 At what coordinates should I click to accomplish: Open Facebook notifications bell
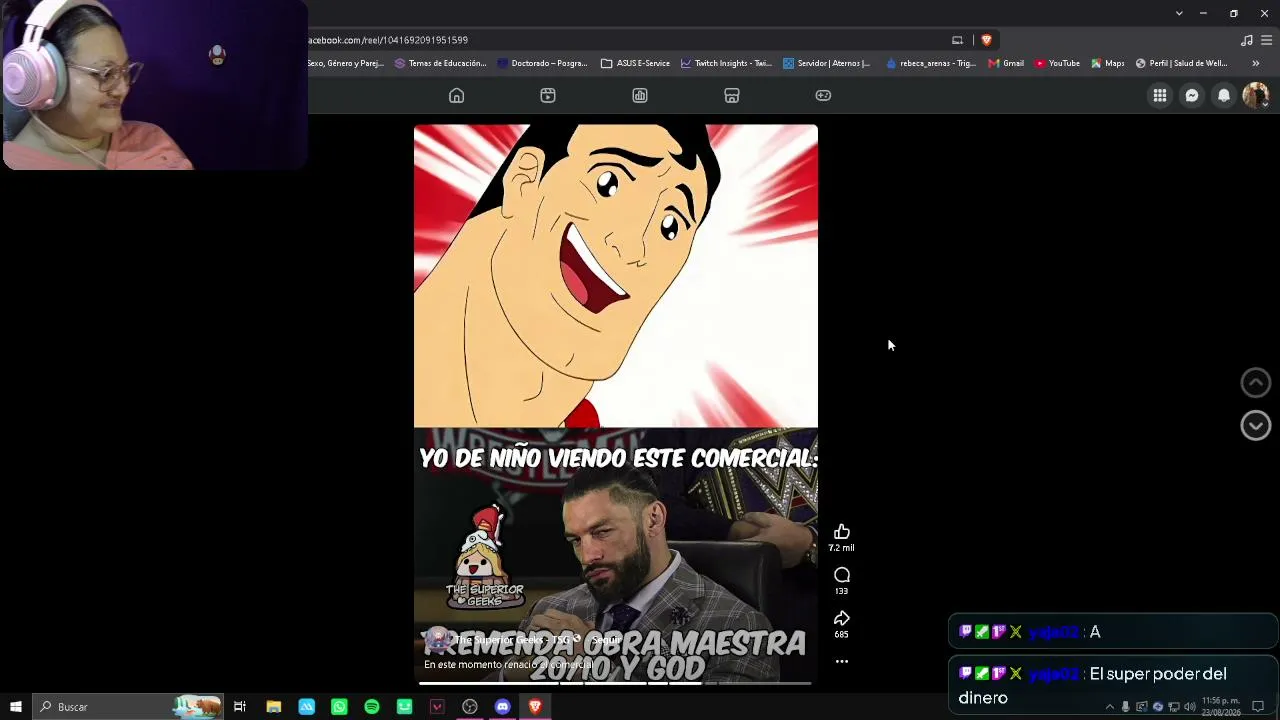(1224, 95)
